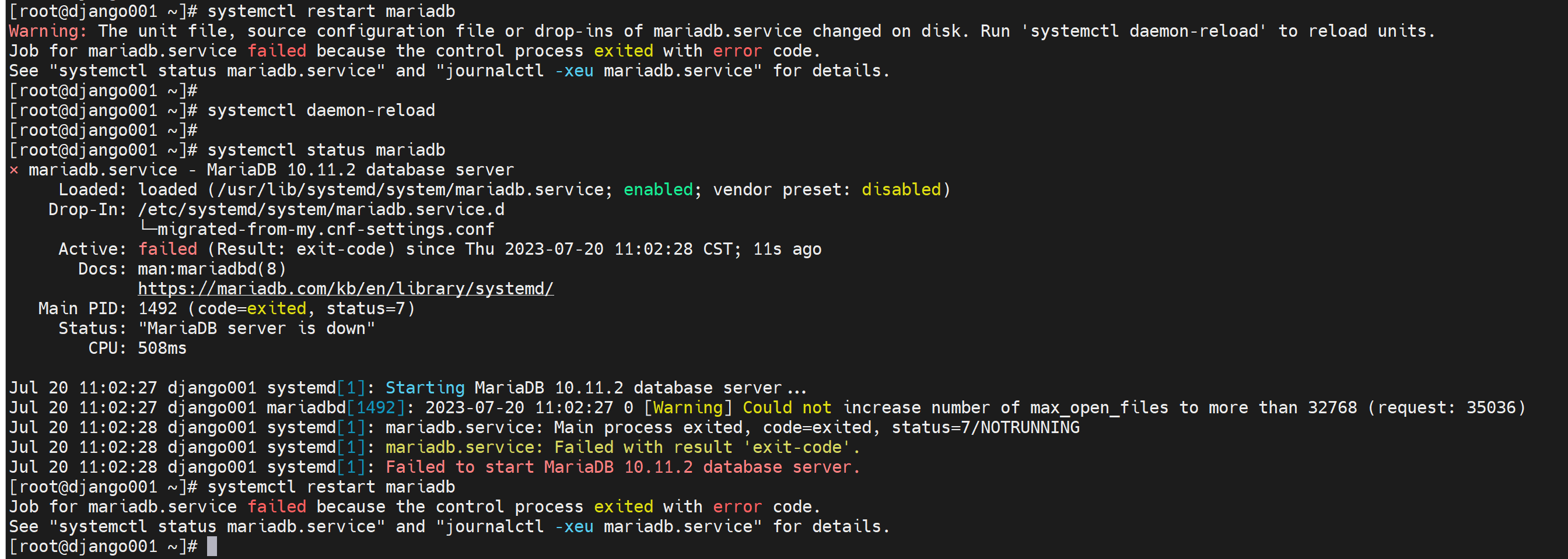
Task: Click red "failed" in the Active line
Action: point(167,249)
